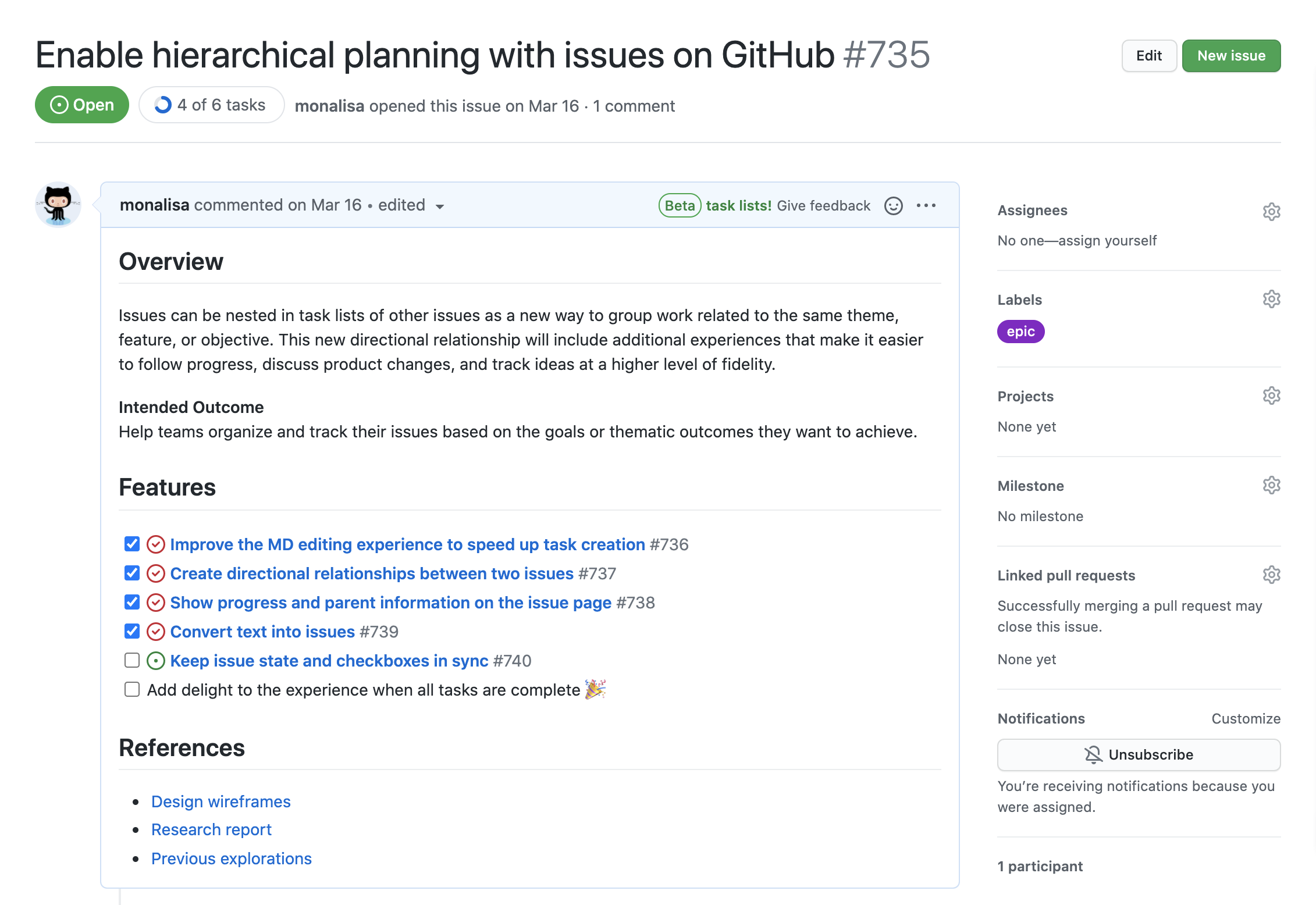Expand the edited history dropdown arrow
The image size is (1316, 905).
(440, 206)
